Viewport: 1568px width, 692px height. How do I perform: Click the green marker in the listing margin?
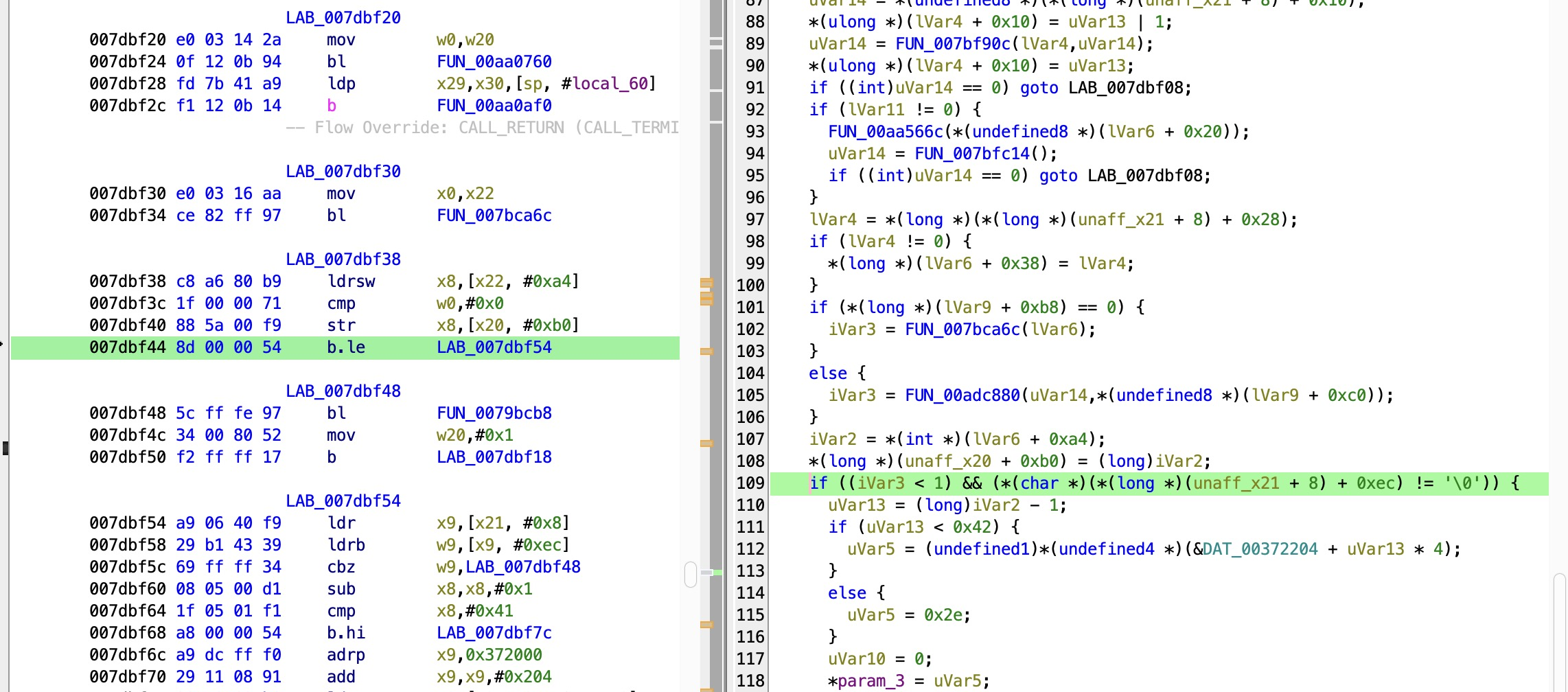click(717, 572)
